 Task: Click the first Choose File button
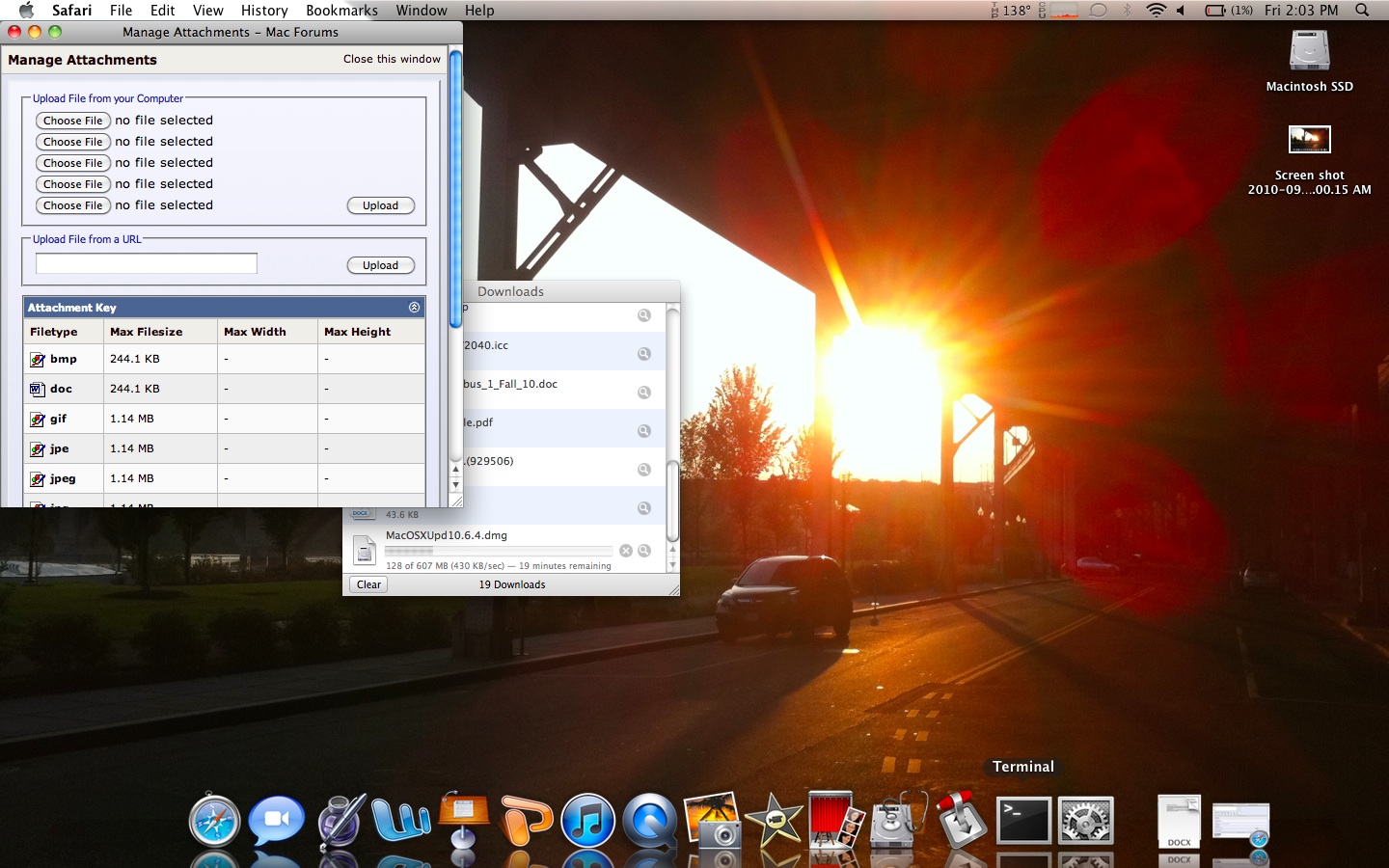pyautogui.click(x=72, y=121)
